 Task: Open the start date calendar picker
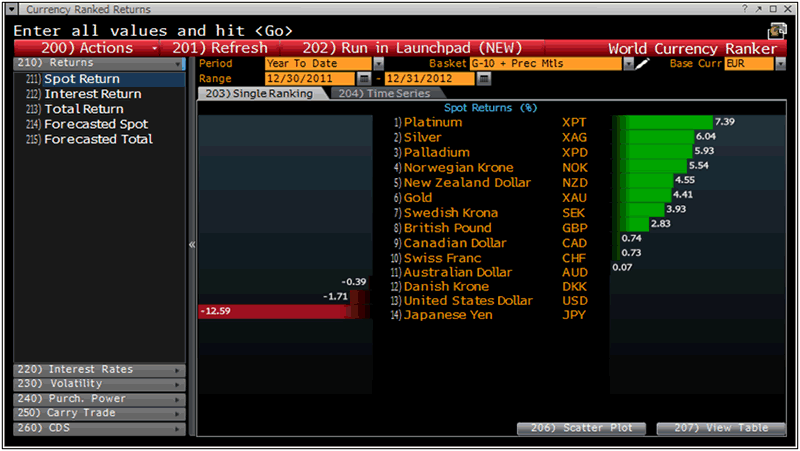(x=364, y=78)
